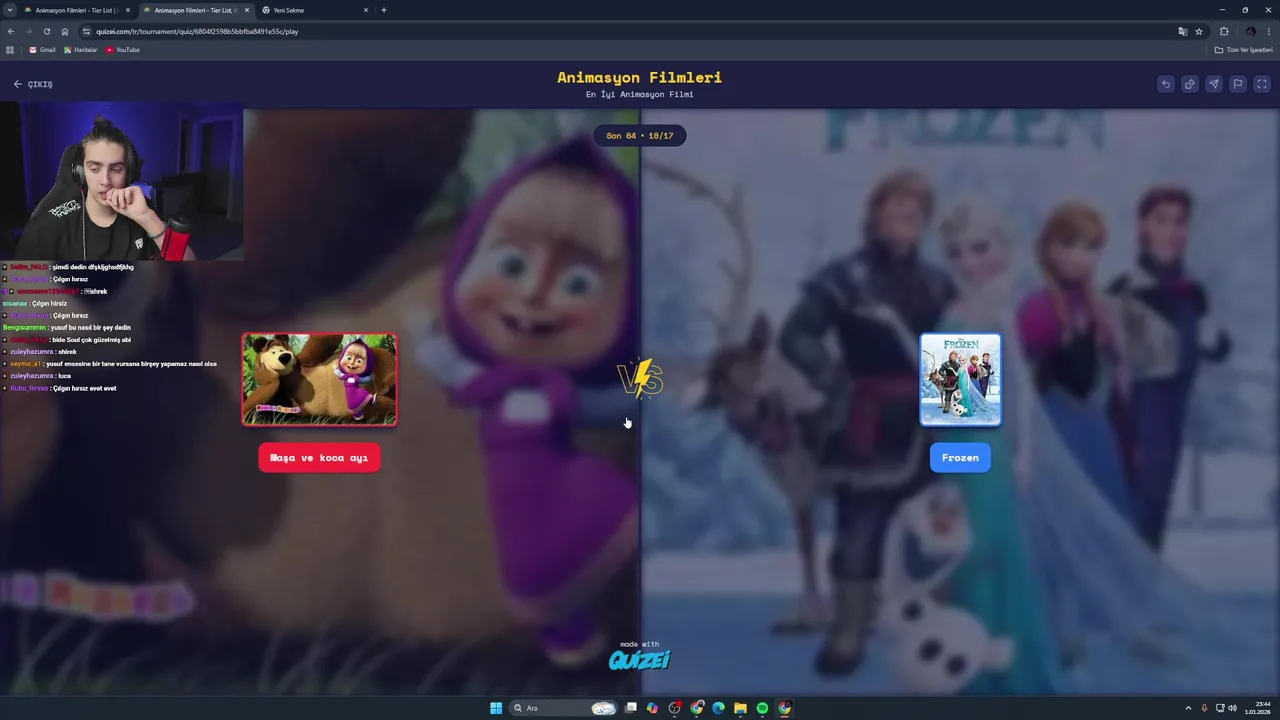Click the paper-plane share icon

pyautogui.click(x=1213, y=84)
